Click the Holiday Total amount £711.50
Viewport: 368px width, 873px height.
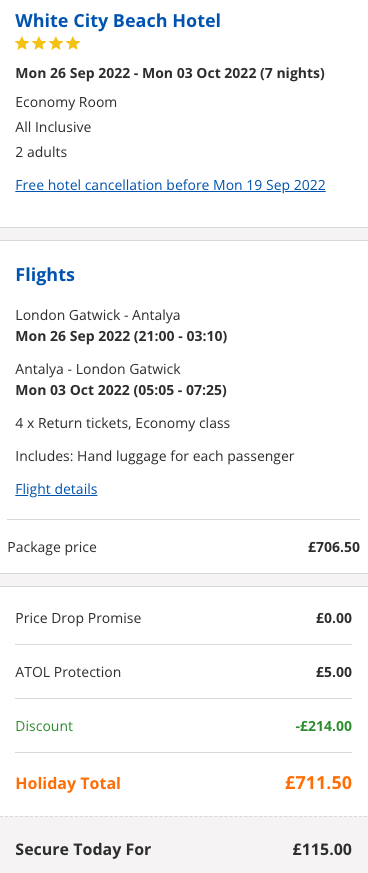[x=318, y=783]
